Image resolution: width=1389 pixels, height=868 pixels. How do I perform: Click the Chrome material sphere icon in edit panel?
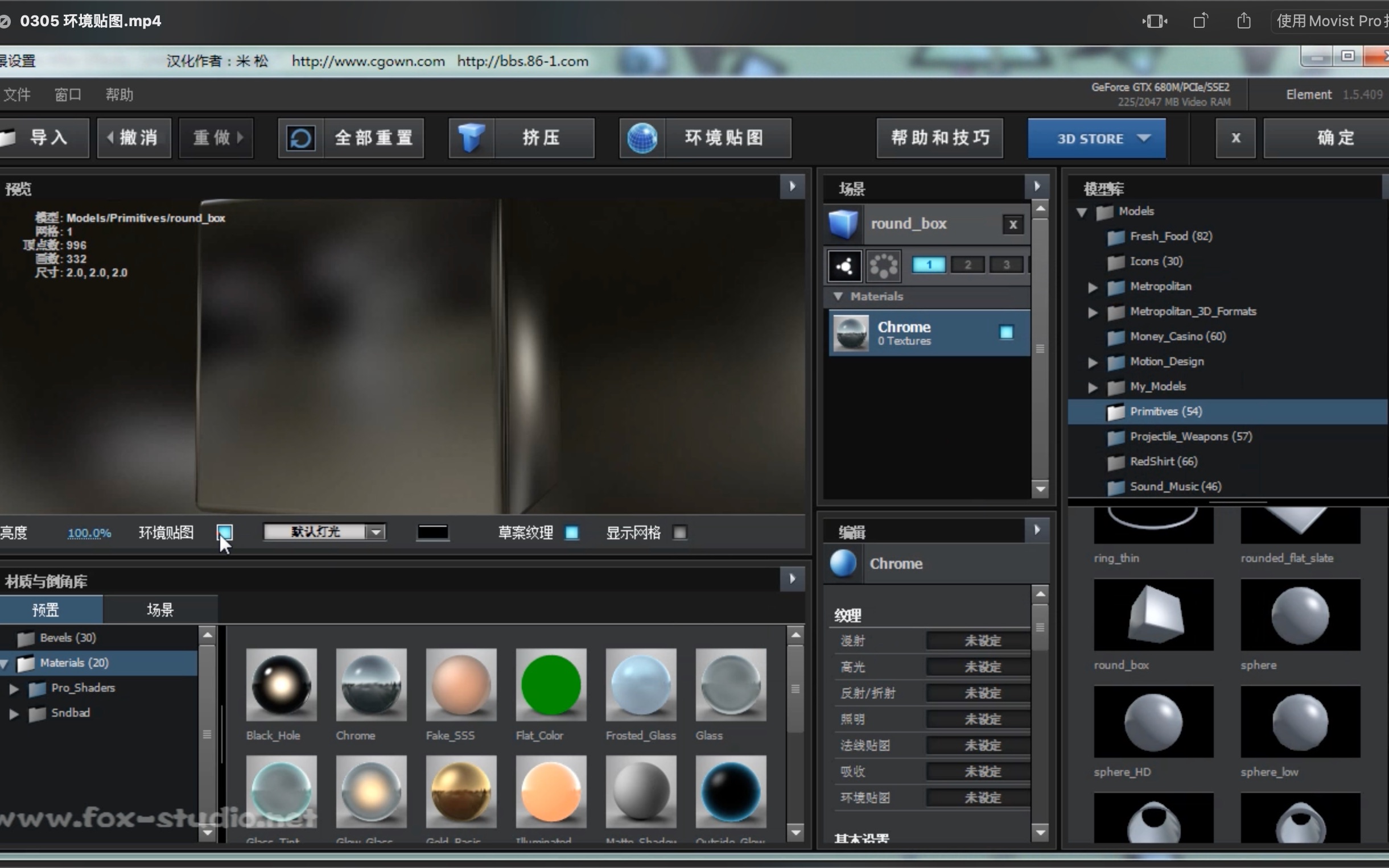click(842, 563)
